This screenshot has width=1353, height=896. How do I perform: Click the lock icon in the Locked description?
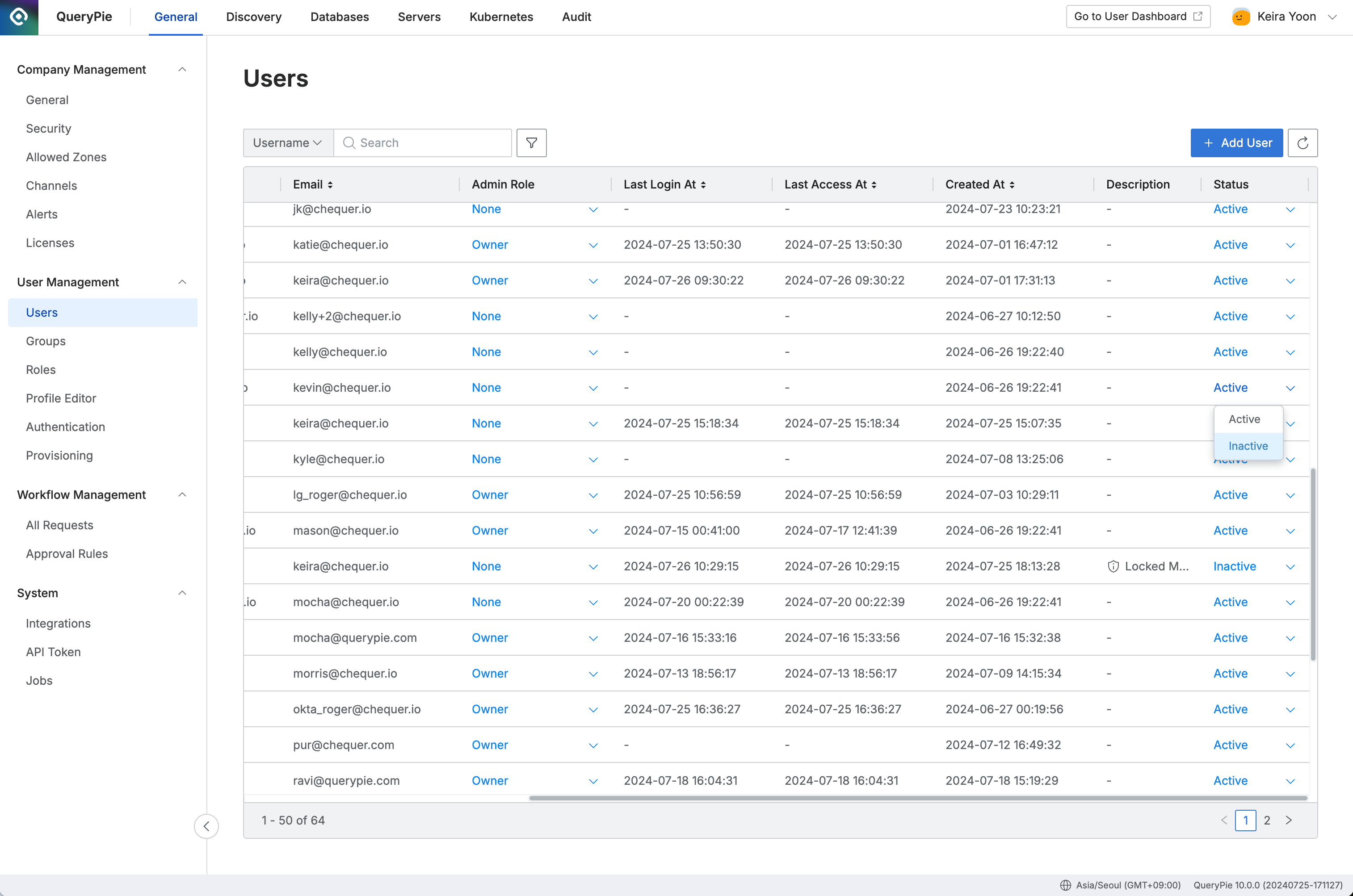(1113, 566)
